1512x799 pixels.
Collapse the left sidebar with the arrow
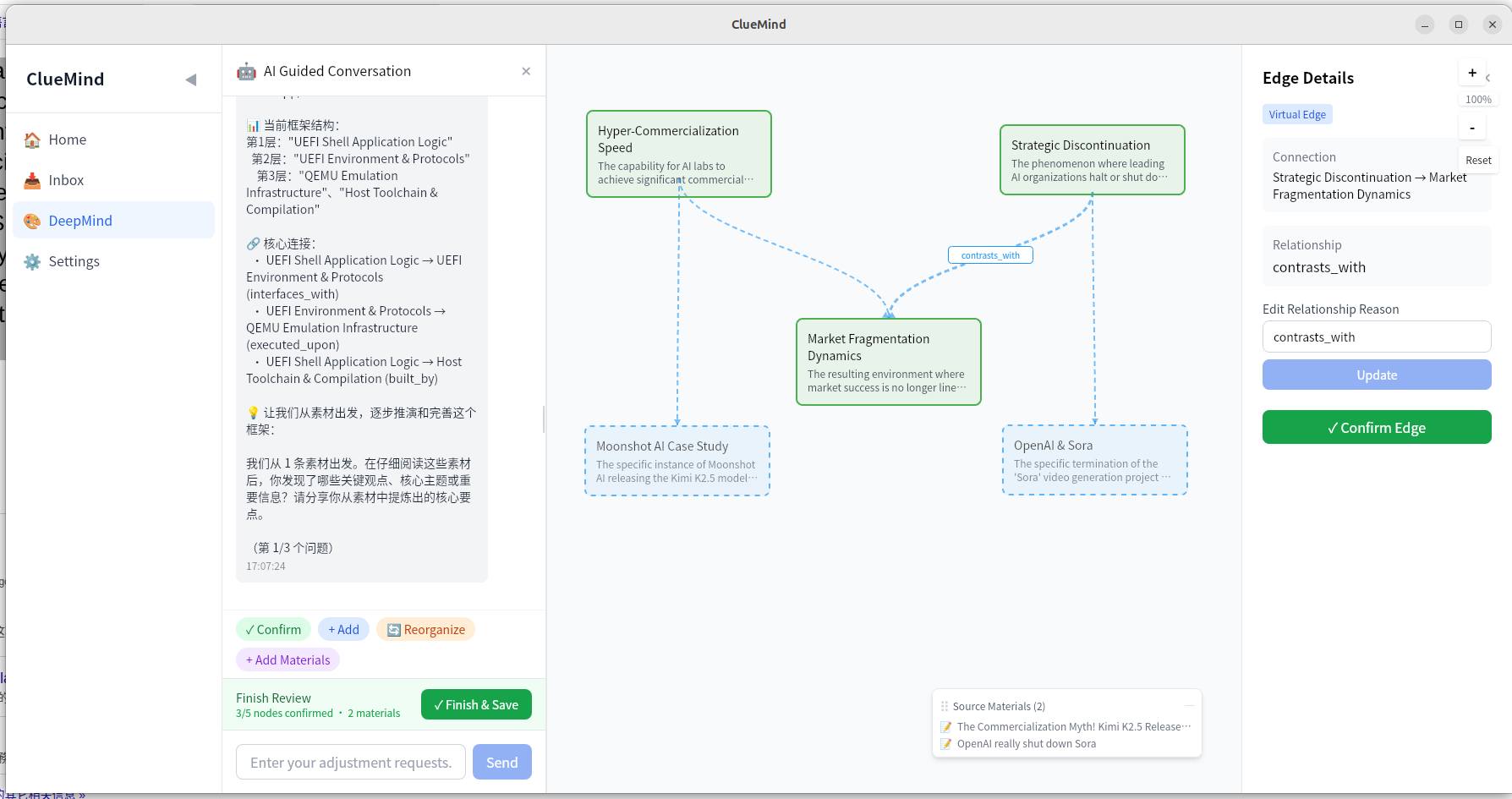(191, 79)
